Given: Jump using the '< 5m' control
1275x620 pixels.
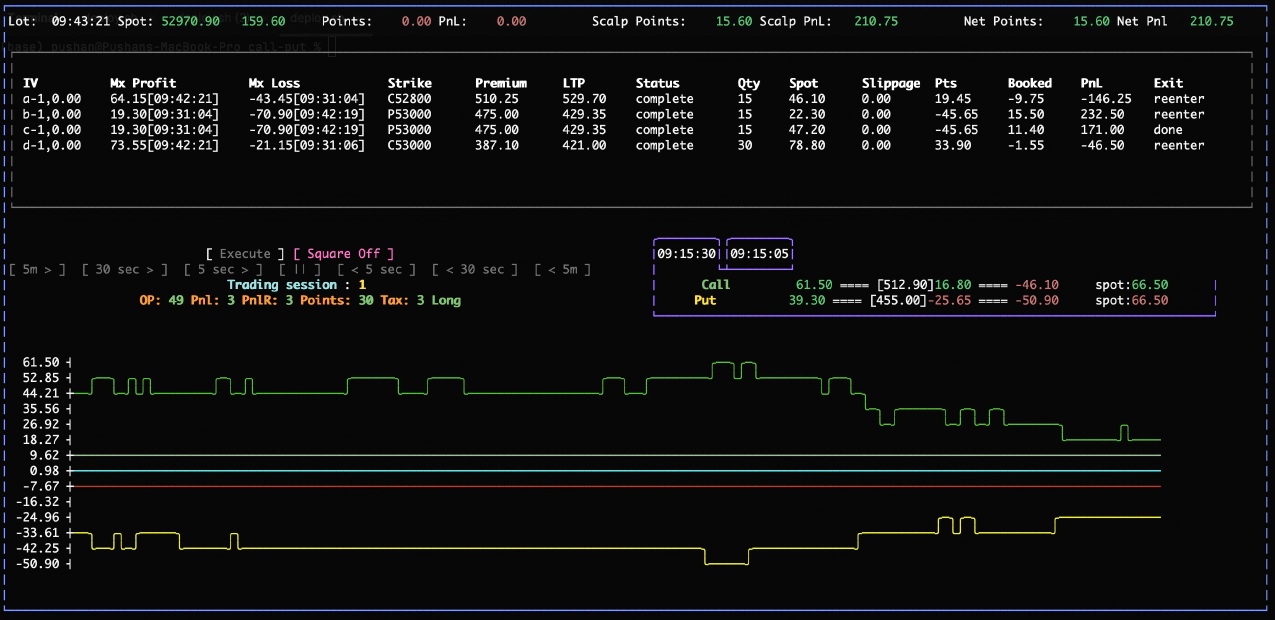Looking at the screenshot, I should click(x=562, y=269).
